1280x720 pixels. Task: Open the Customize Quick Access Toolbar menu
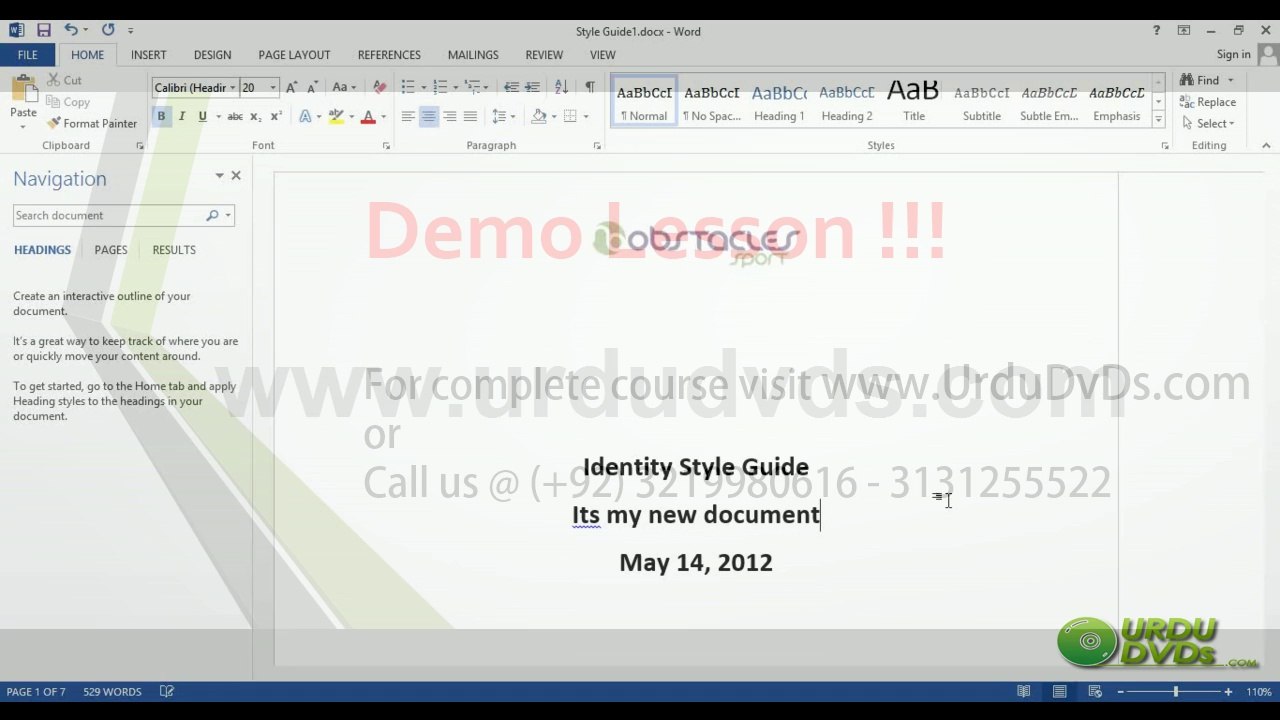(x=131, y=31)
